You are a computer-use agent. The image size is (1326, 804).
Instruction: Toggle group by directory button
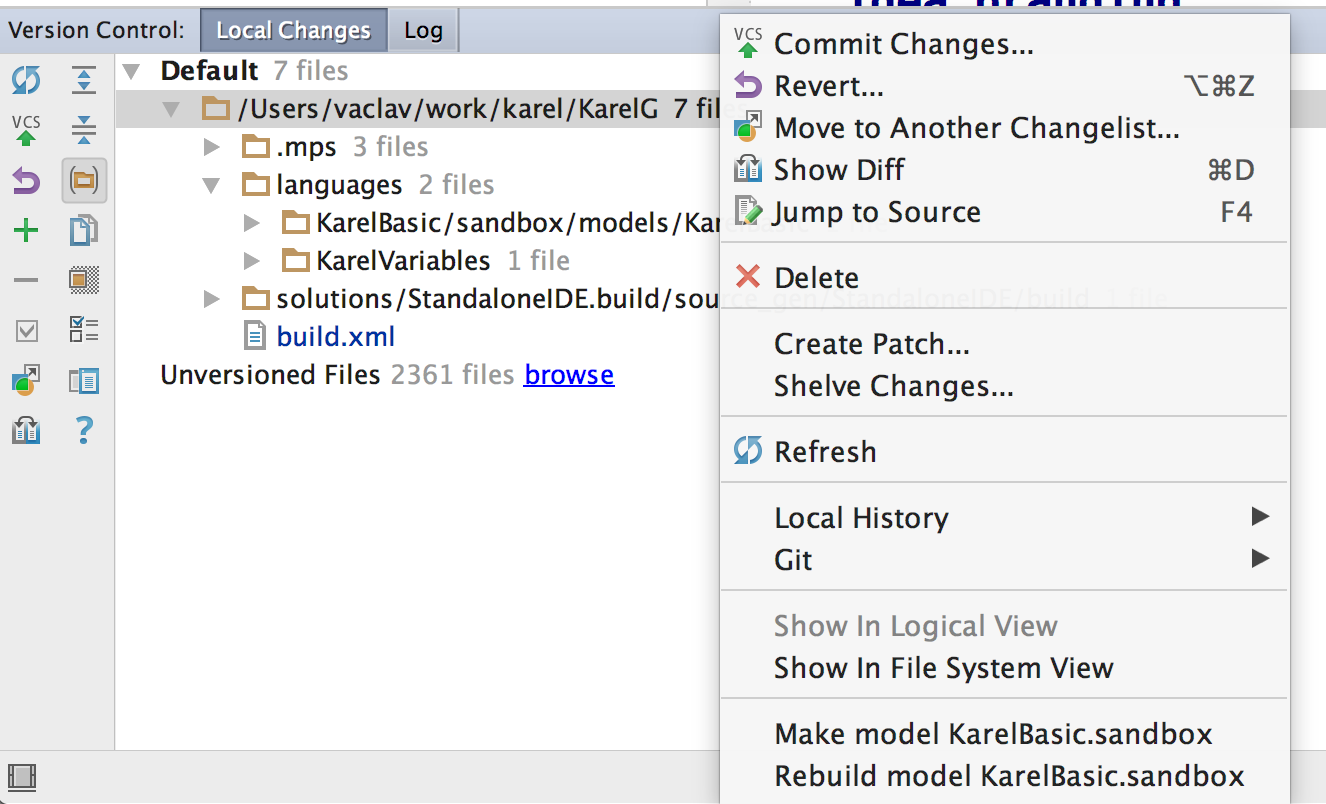point(84,181)
